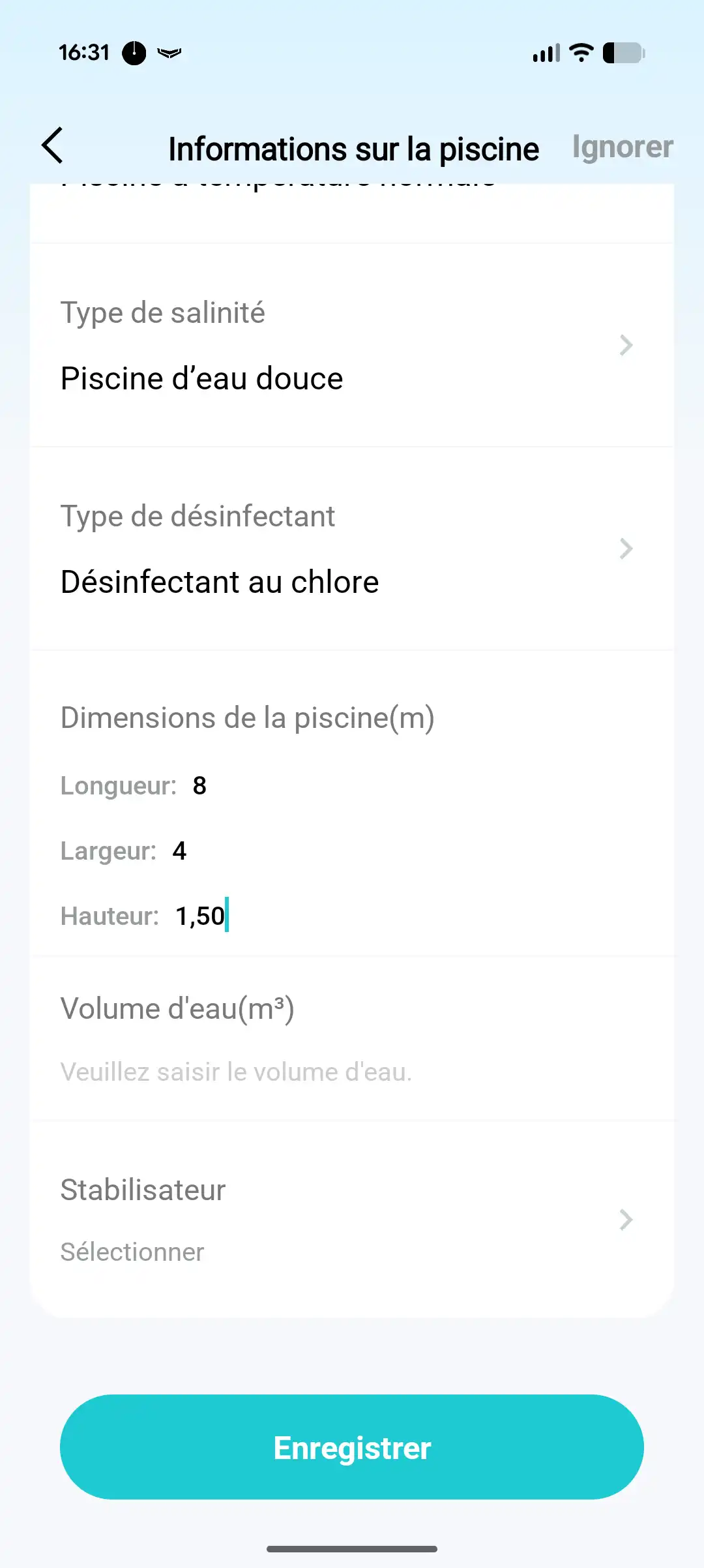Tap the Largeur value field

(180, 851)
